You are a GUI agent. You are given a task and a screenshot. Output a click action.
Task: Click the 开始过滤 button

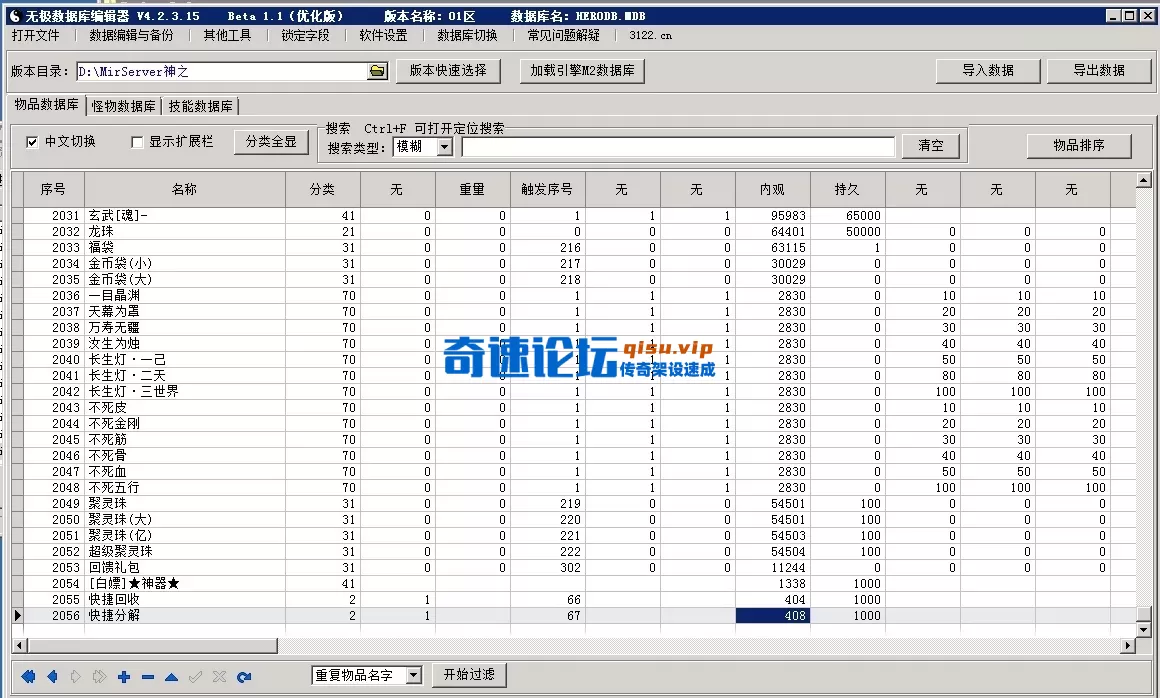click(x=469, y=674)
